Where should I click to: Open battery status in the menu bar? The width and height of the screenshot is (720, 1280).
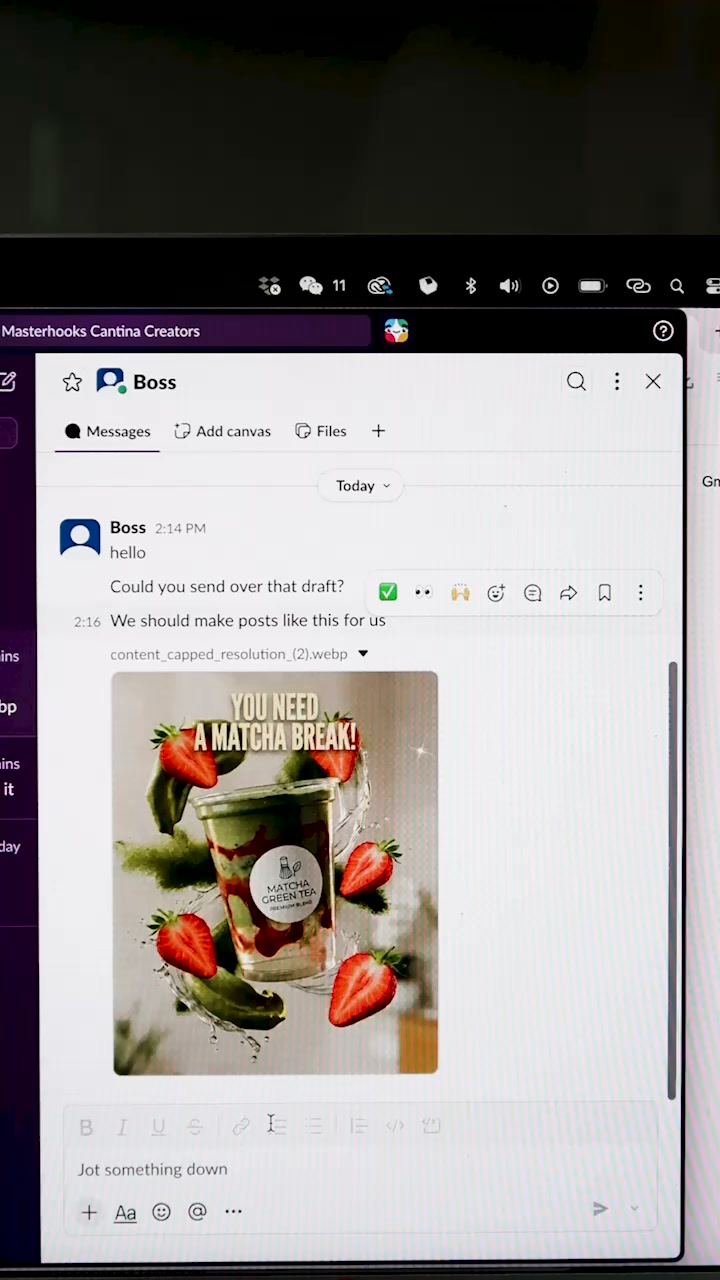pyautogui.click(x=592, y=286)
